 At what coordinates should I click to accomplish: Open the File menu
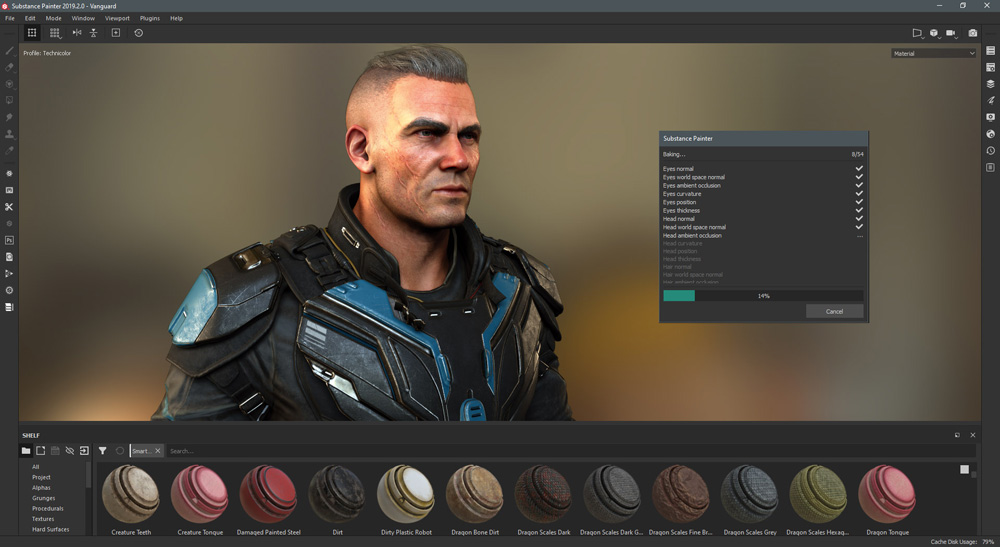click(x=10, y=18)
